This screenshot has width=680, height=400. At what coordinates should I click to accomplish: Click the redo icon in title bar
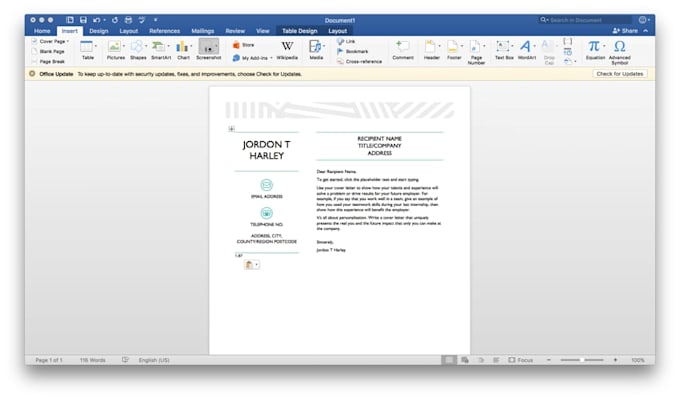114,20
